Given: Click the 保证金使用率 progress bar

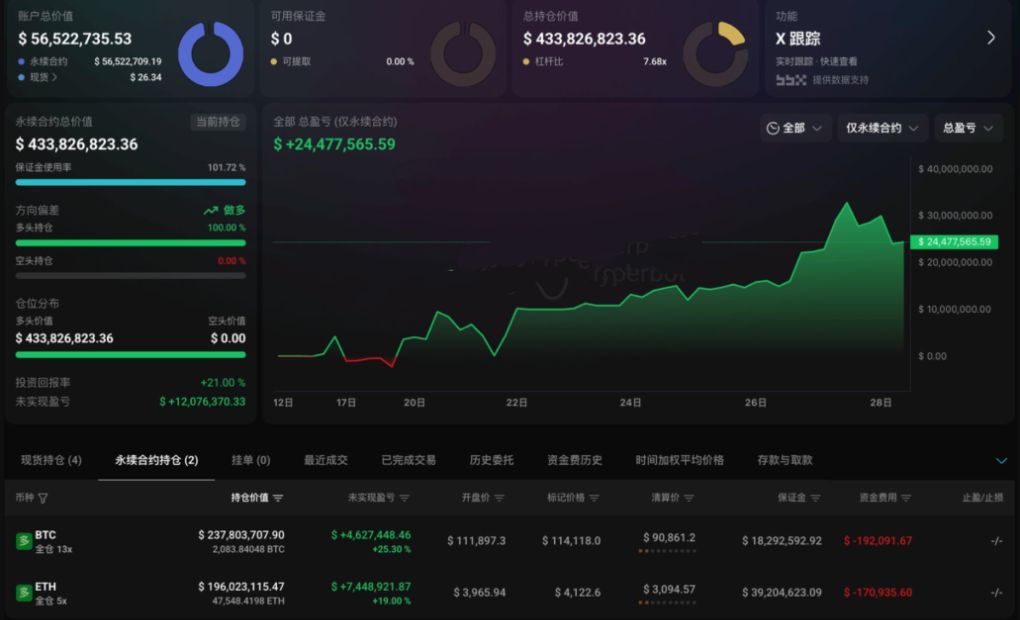Looking at the screenshot, I should 131,182.
